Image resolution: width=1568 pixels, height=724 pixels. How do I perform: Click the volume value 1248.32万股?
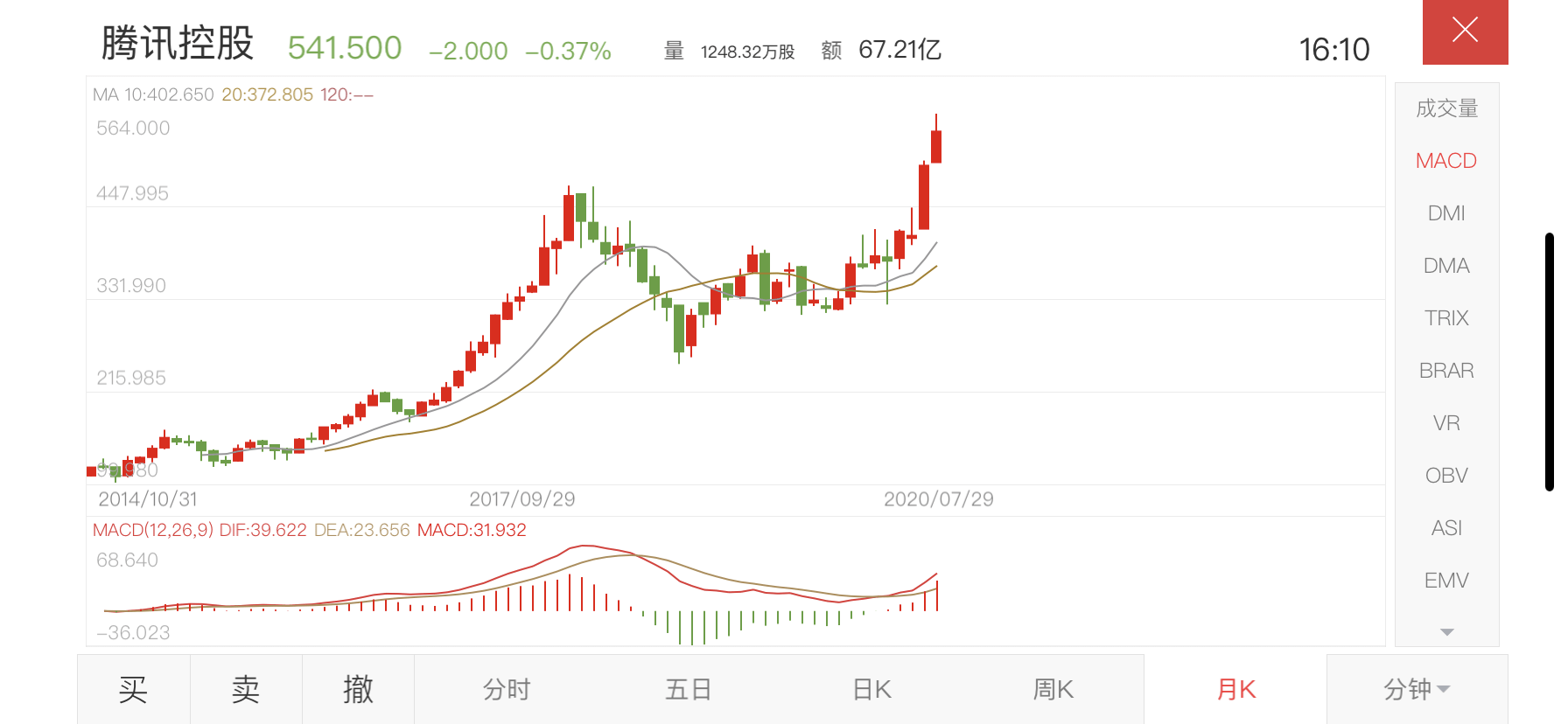click(747, 52)
